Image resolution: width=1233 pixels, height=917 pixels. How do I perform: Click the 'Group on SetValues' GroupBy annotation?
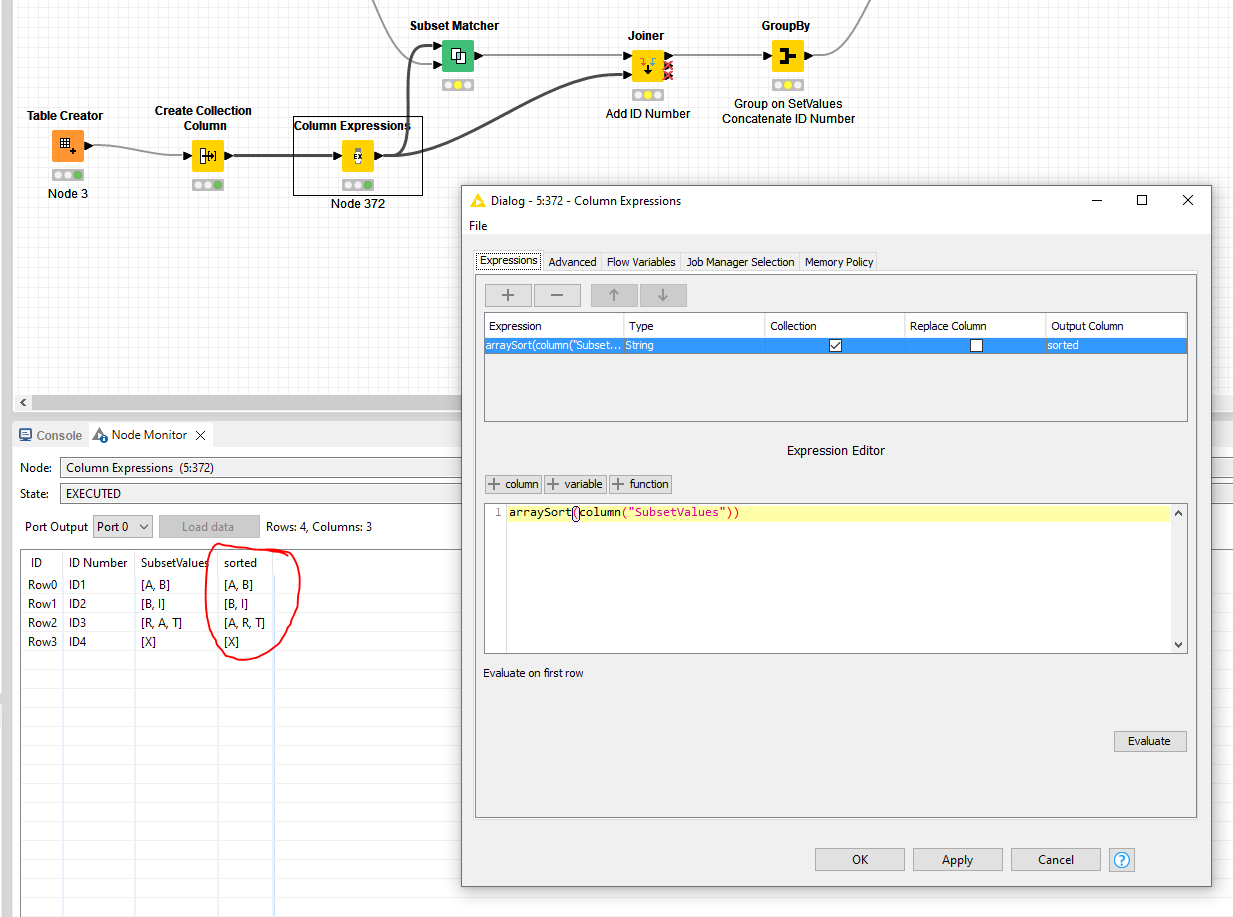coord(788,104)
